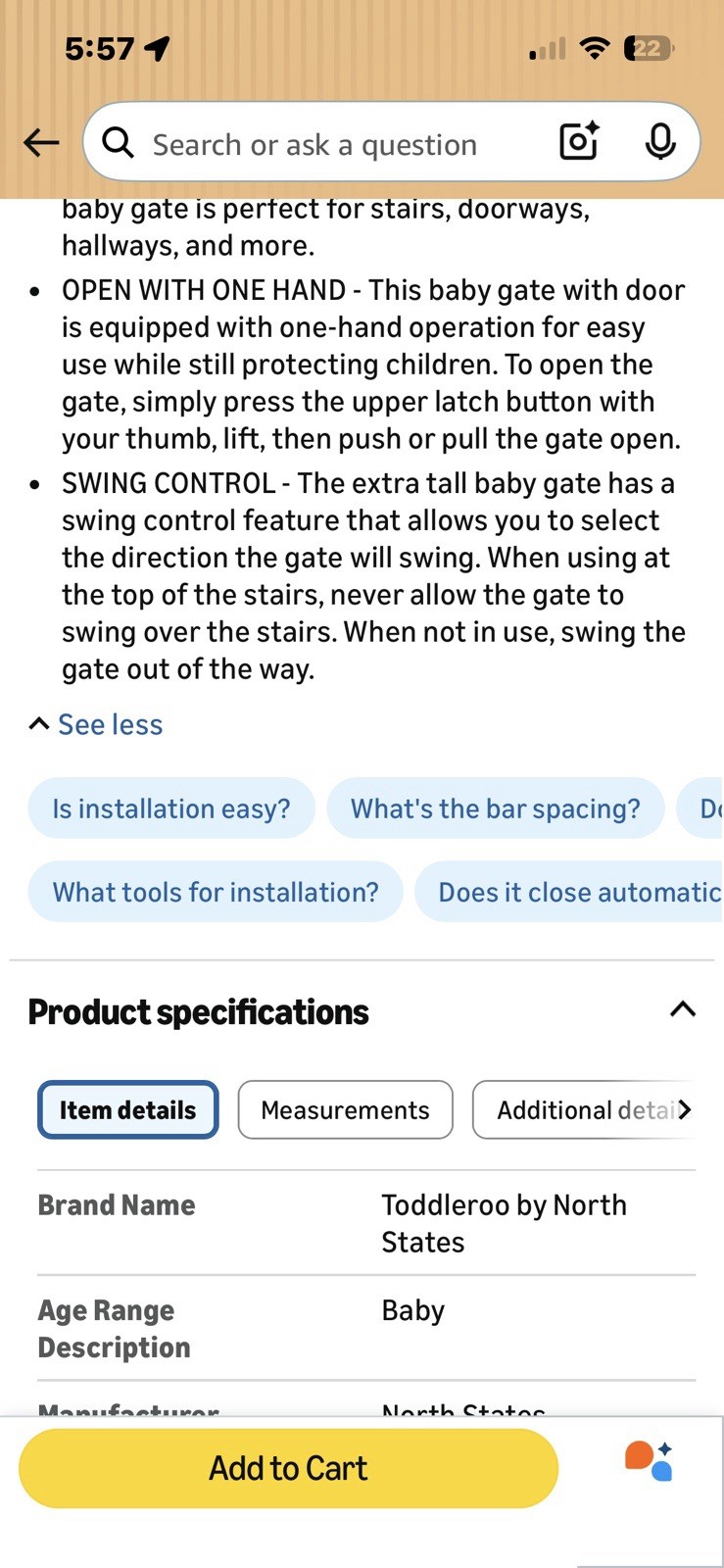Tap the back arrow icon
Screen dimensions: 724x1568
pos(41,143)
